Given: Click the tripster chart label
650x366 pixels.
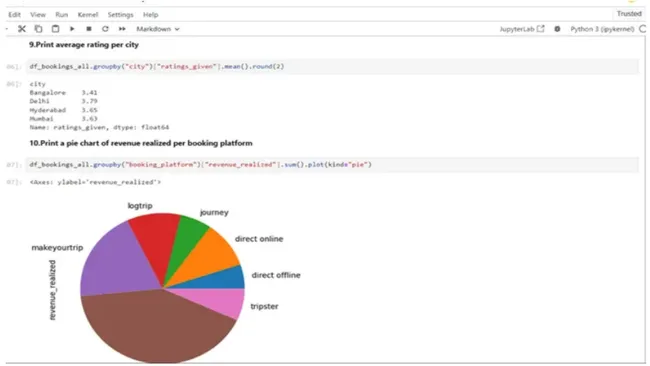Looking at the screenshot, I should click(264, 306).
